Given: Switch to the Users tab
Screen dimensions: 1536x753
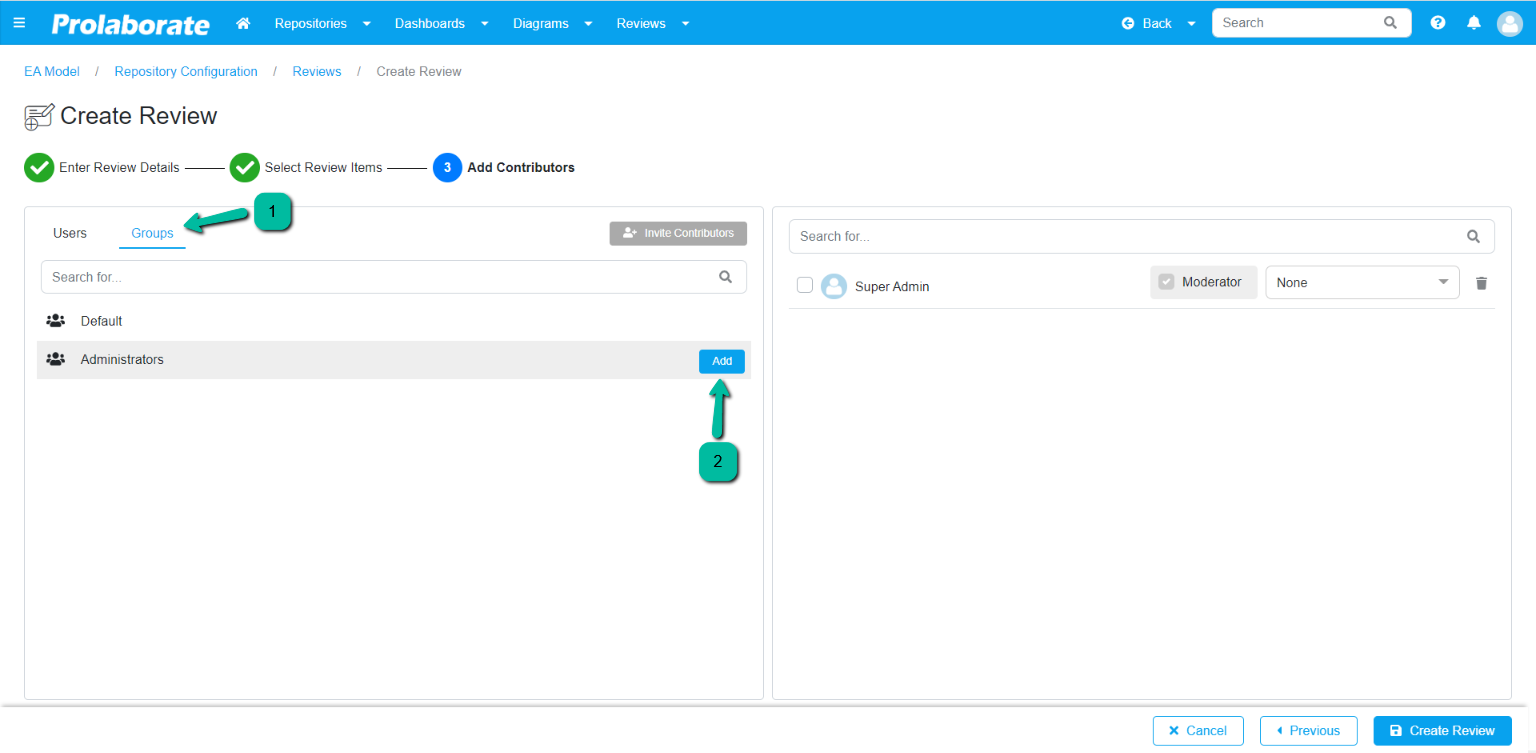Looking at the screenshot, I should (x=70, y=233).
